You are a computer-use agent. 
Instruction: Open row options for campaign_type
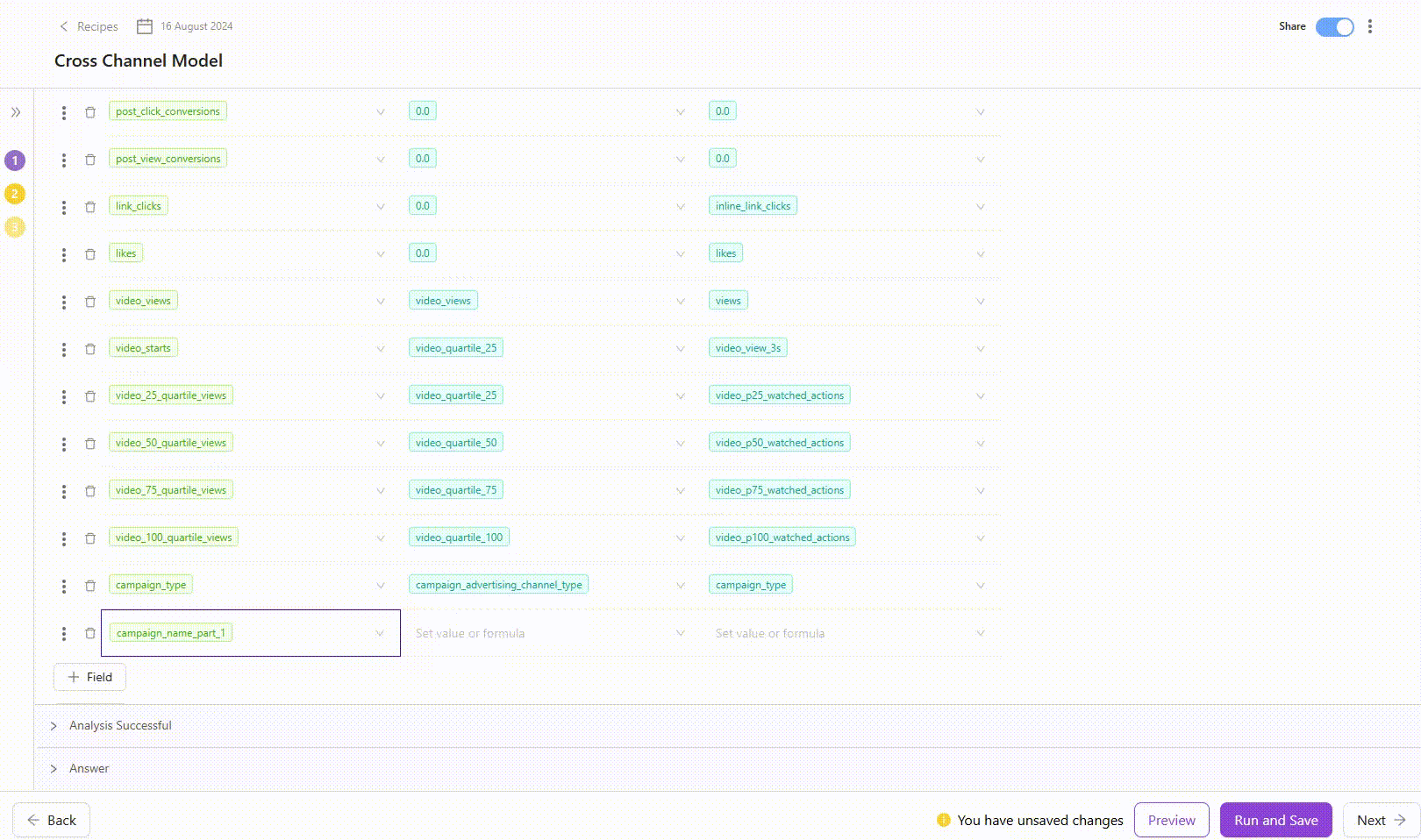(64, 586)
